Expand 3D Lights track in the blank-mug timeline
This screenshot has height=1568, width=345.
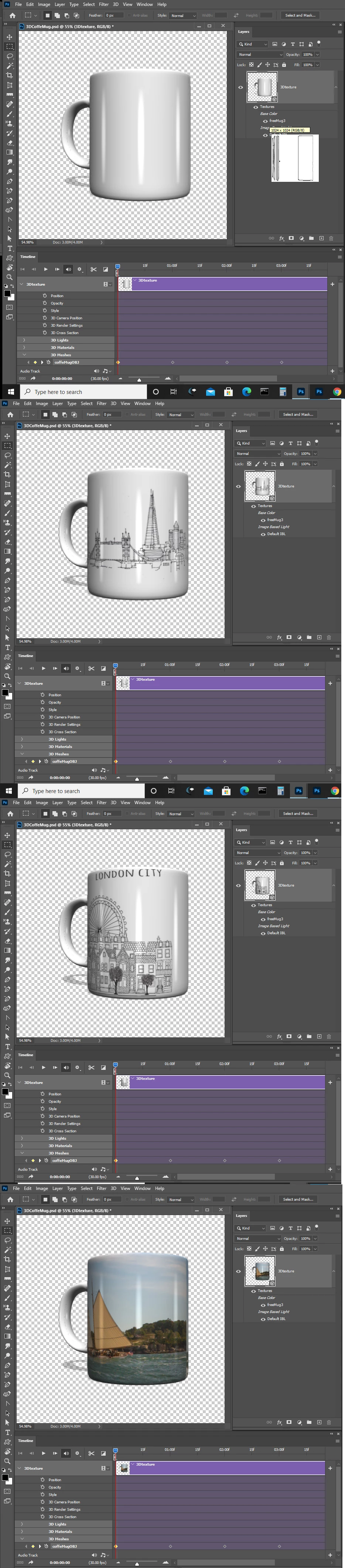24,340
